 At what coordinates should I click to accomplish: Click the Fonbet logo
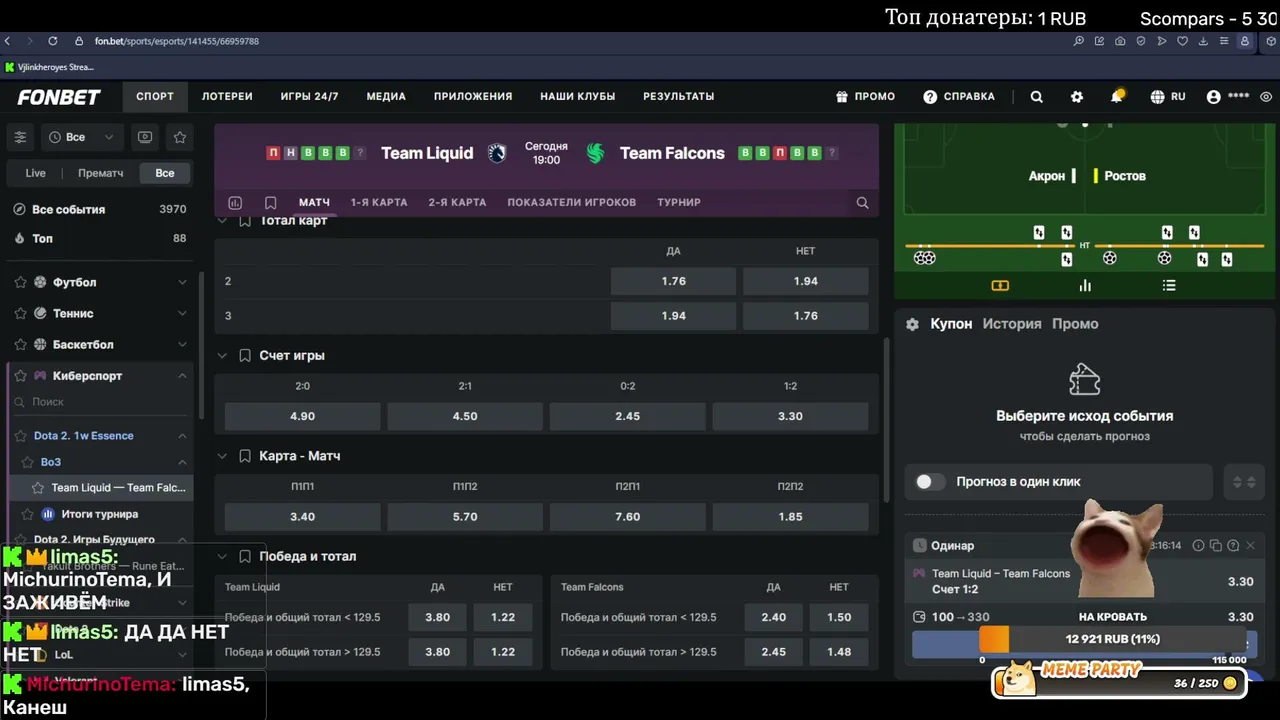point(59,97)
